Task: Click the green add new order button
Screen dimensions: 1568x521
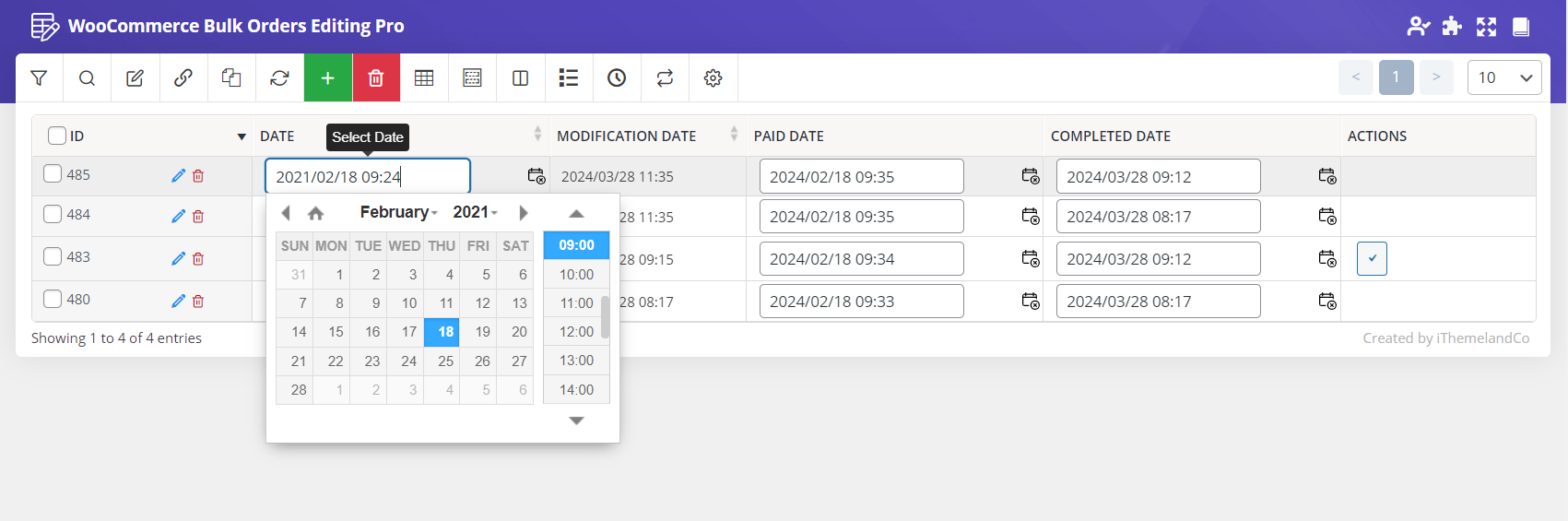Action: (328, 78)
